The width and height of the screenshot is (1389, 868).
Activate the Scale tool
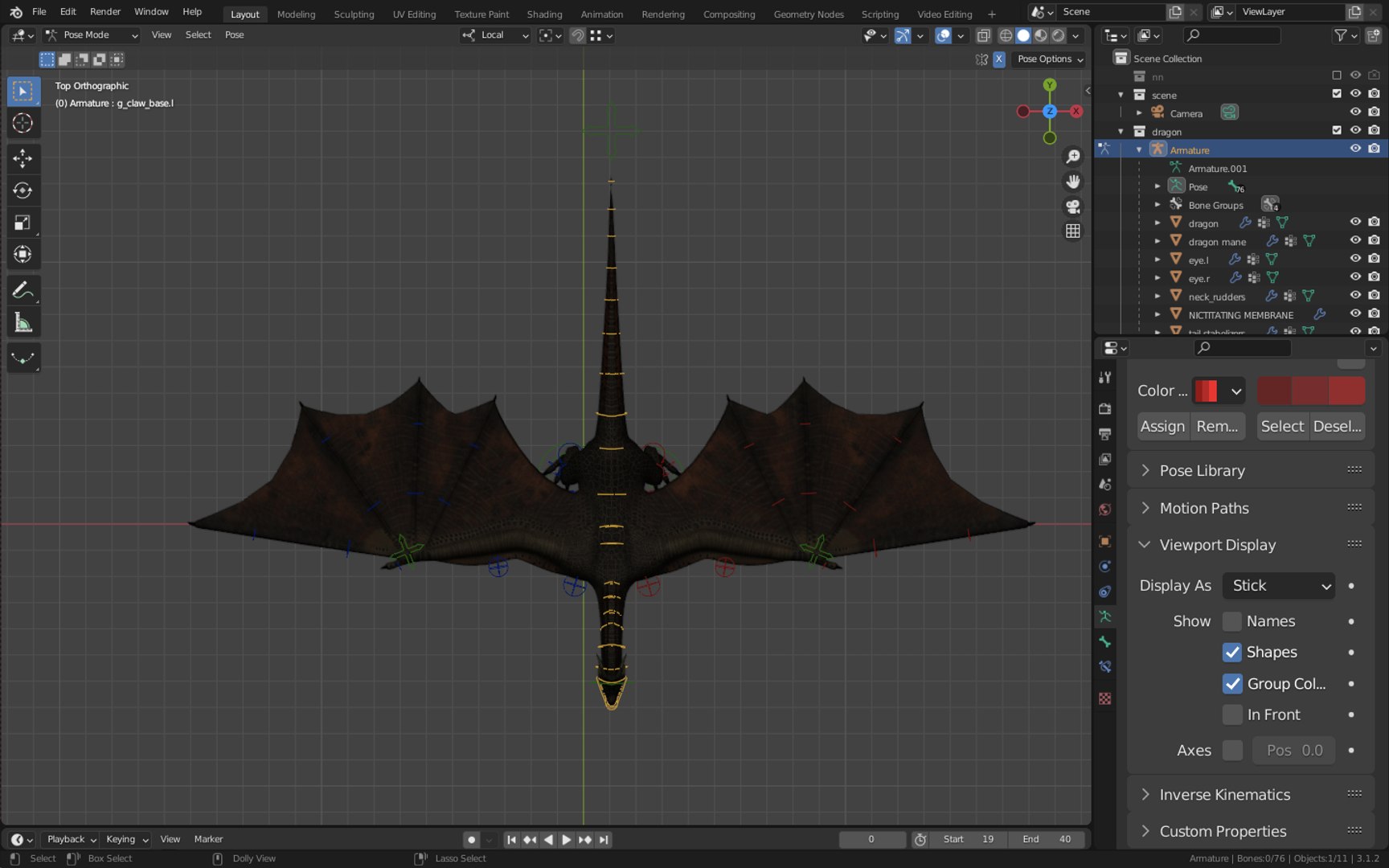(23, 223)
